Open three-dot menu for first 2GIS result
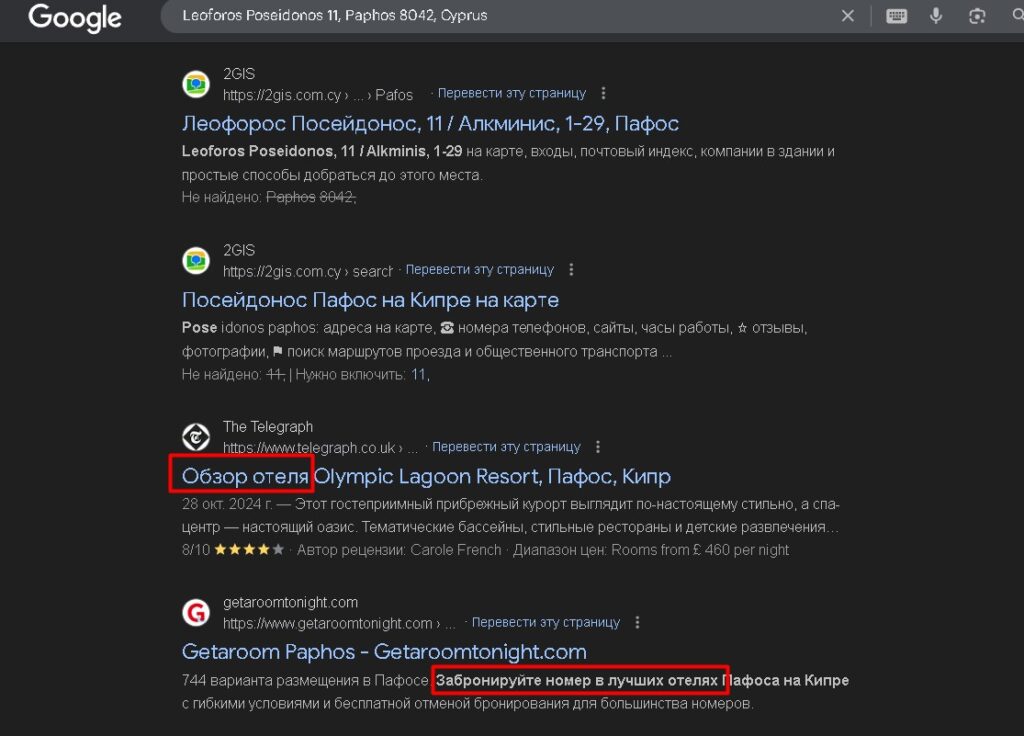 (603, 94)
